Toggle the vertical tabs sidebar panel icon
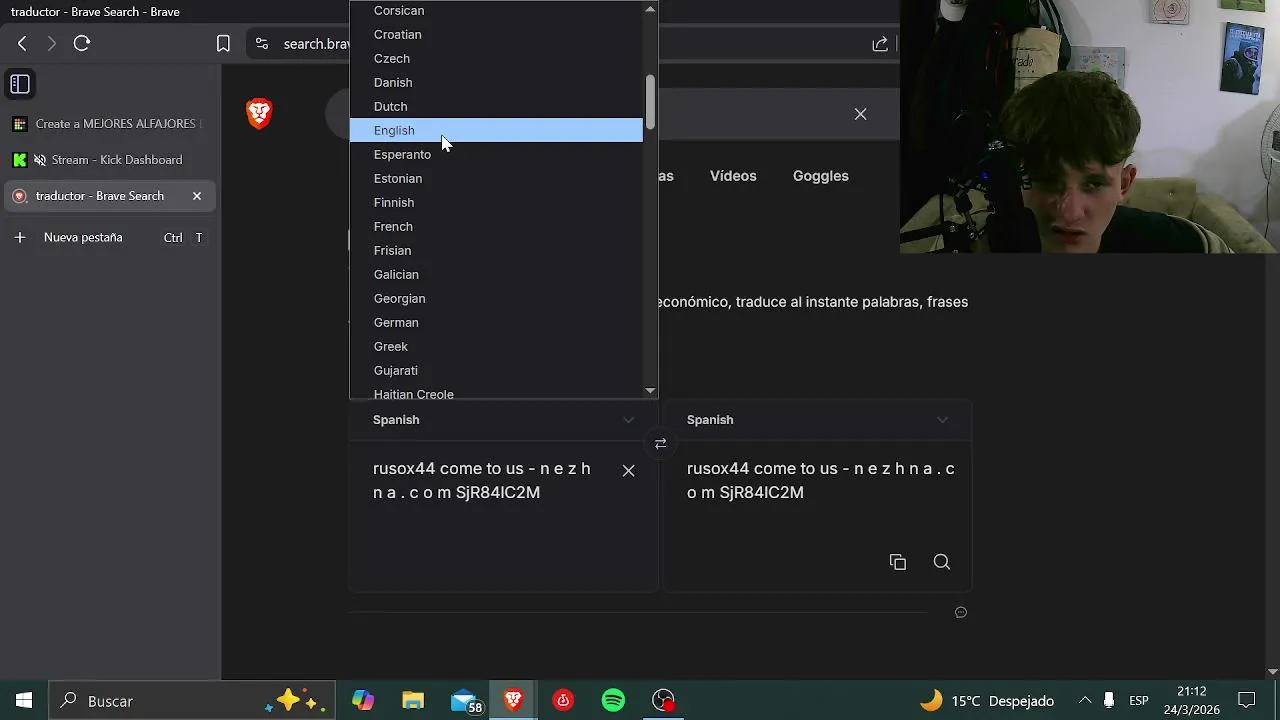This screenshot has width=1280, height=720. [x=20, y=84]
